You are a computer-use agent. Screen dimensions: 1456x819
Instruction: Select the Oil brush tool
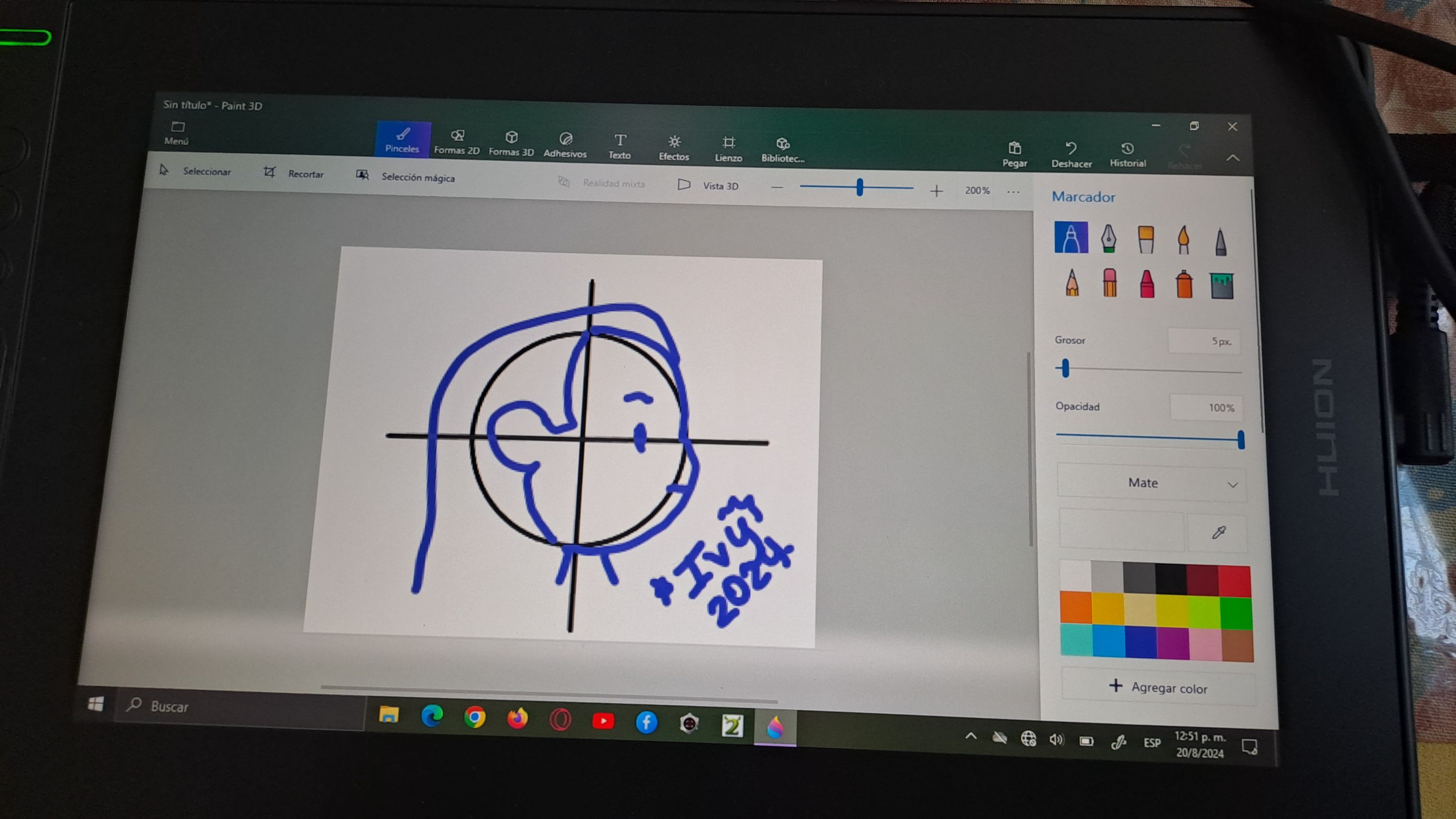point(1146,240)
